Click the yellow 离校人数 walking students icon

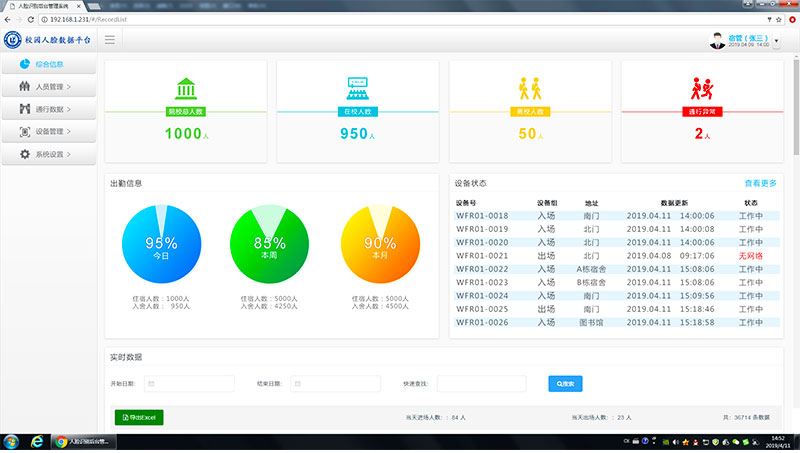coord(529,87)
